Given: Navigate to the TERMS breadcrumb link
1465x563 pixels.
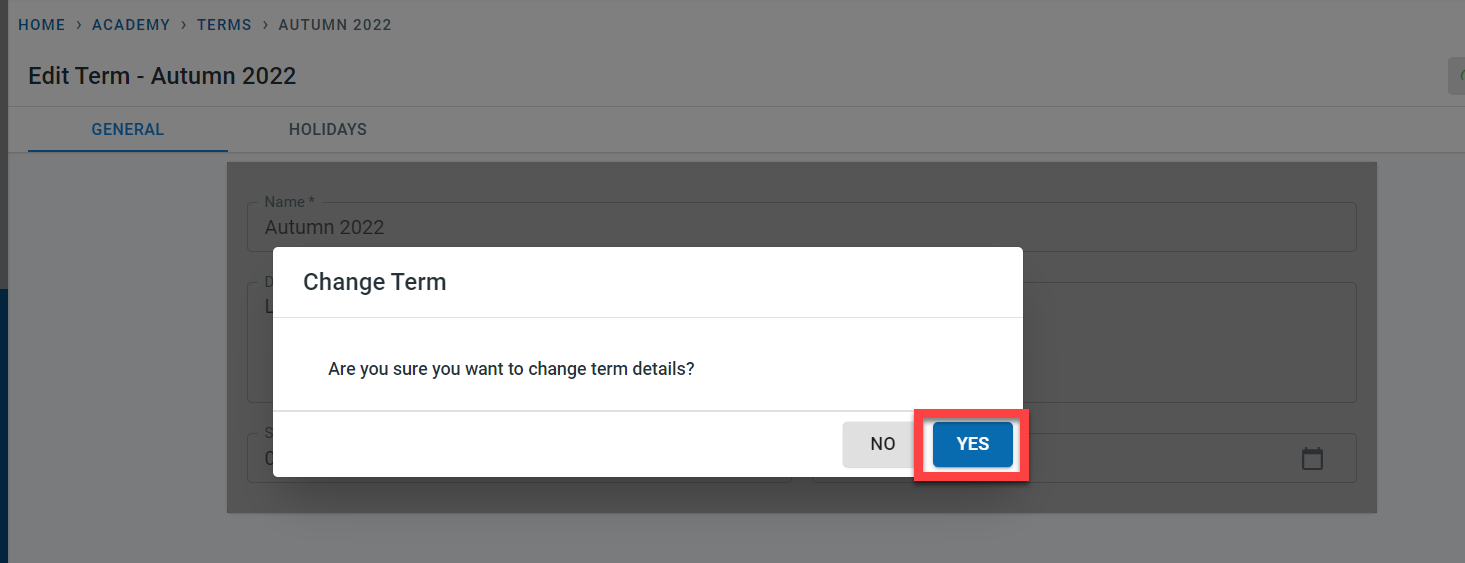Looking at the screenshot, I should [x=224, y=25].
